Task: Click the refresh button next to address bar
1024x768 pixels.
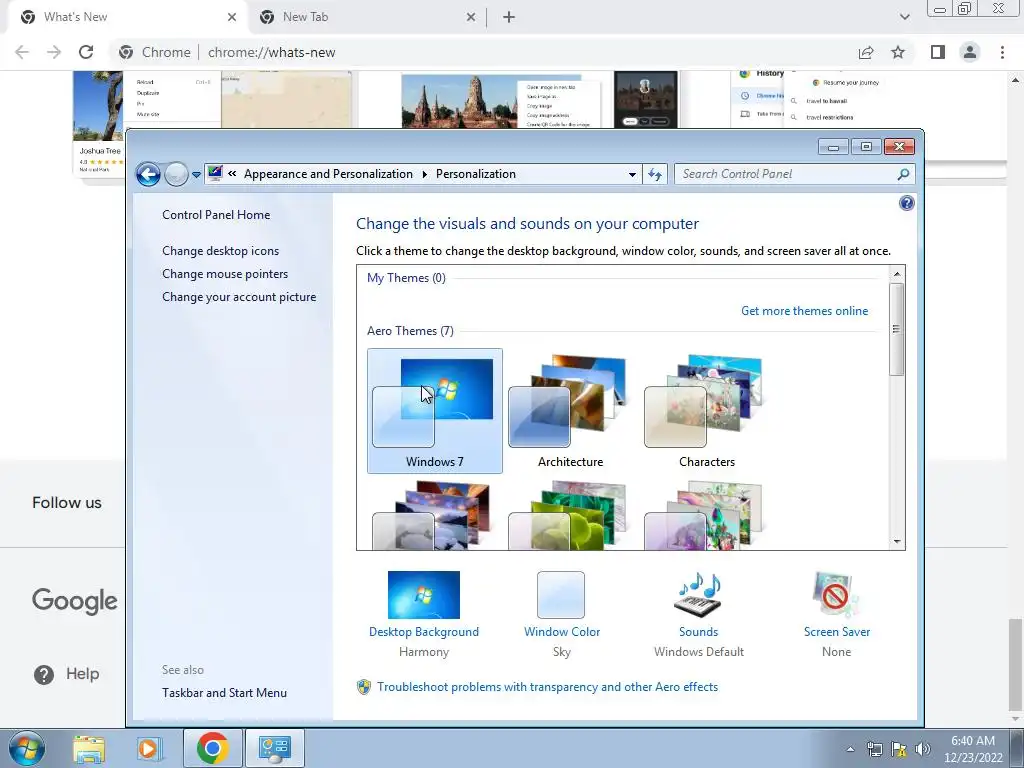Action: click(x=655, y=174)
